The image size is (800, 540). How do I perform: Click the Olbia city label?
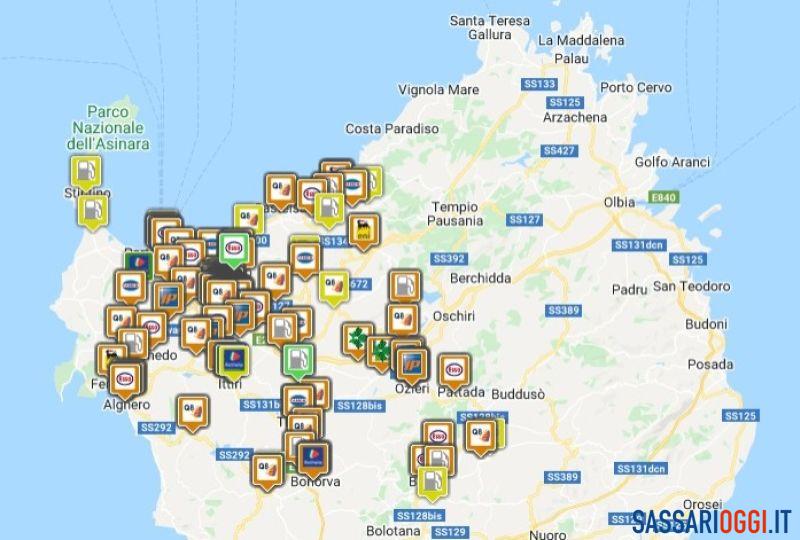pos(619,202)
